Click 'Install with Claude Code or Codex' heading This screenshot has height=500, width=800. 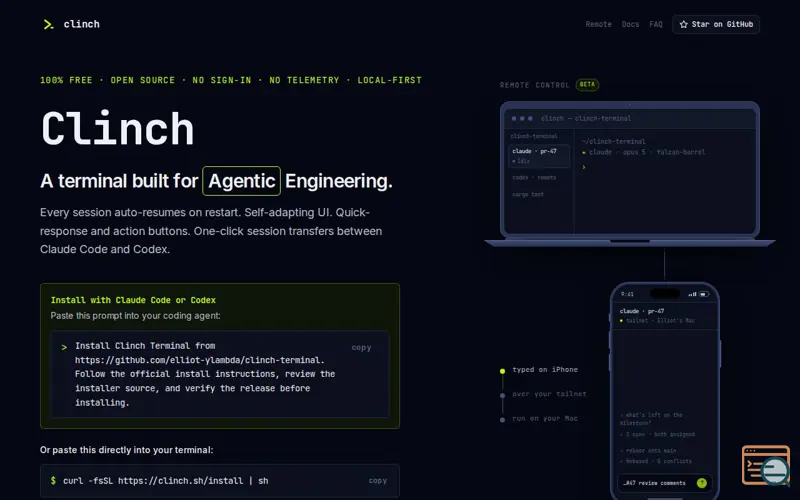pos(133,300)
